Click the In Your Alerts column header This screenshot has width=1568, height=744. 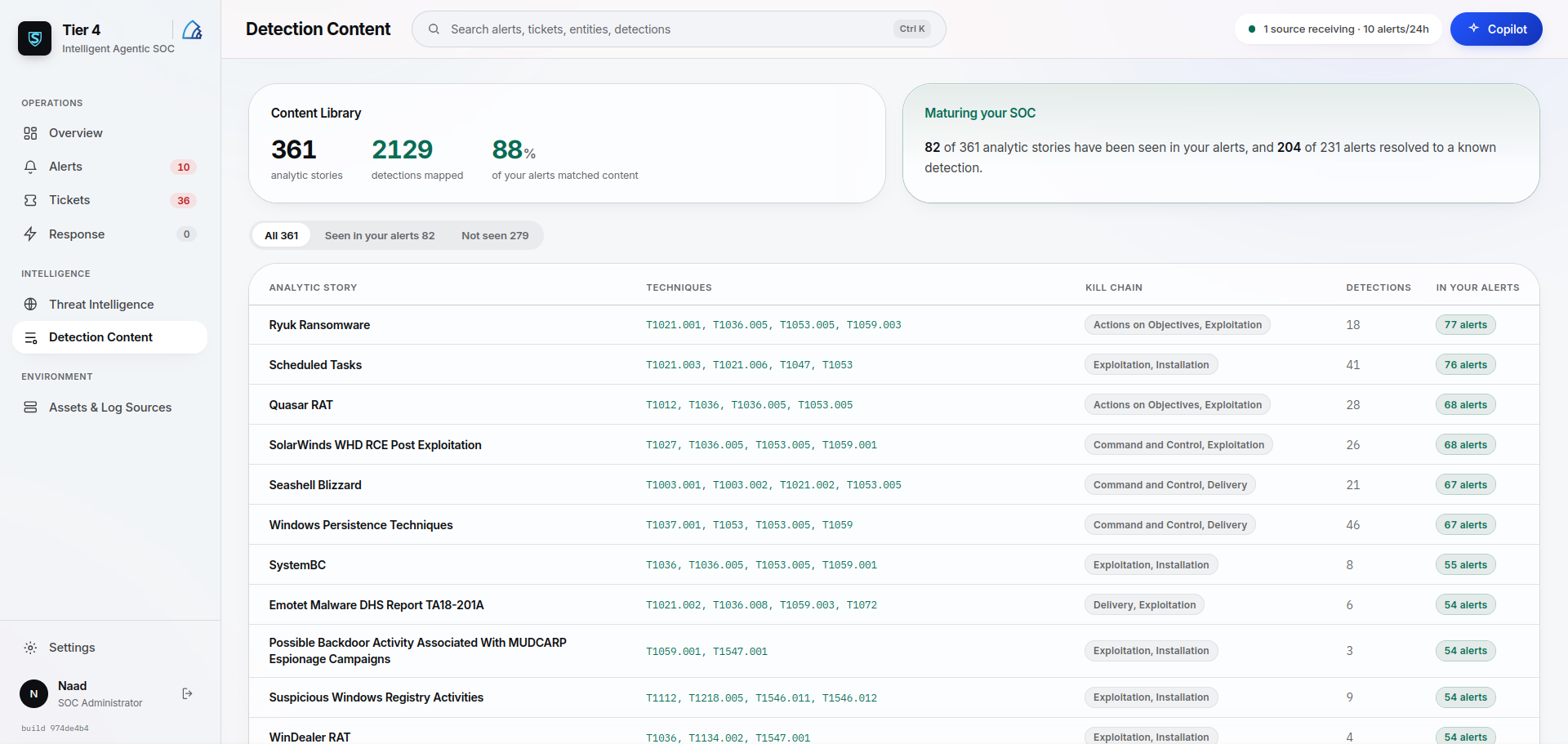(x=1477, y=287)
